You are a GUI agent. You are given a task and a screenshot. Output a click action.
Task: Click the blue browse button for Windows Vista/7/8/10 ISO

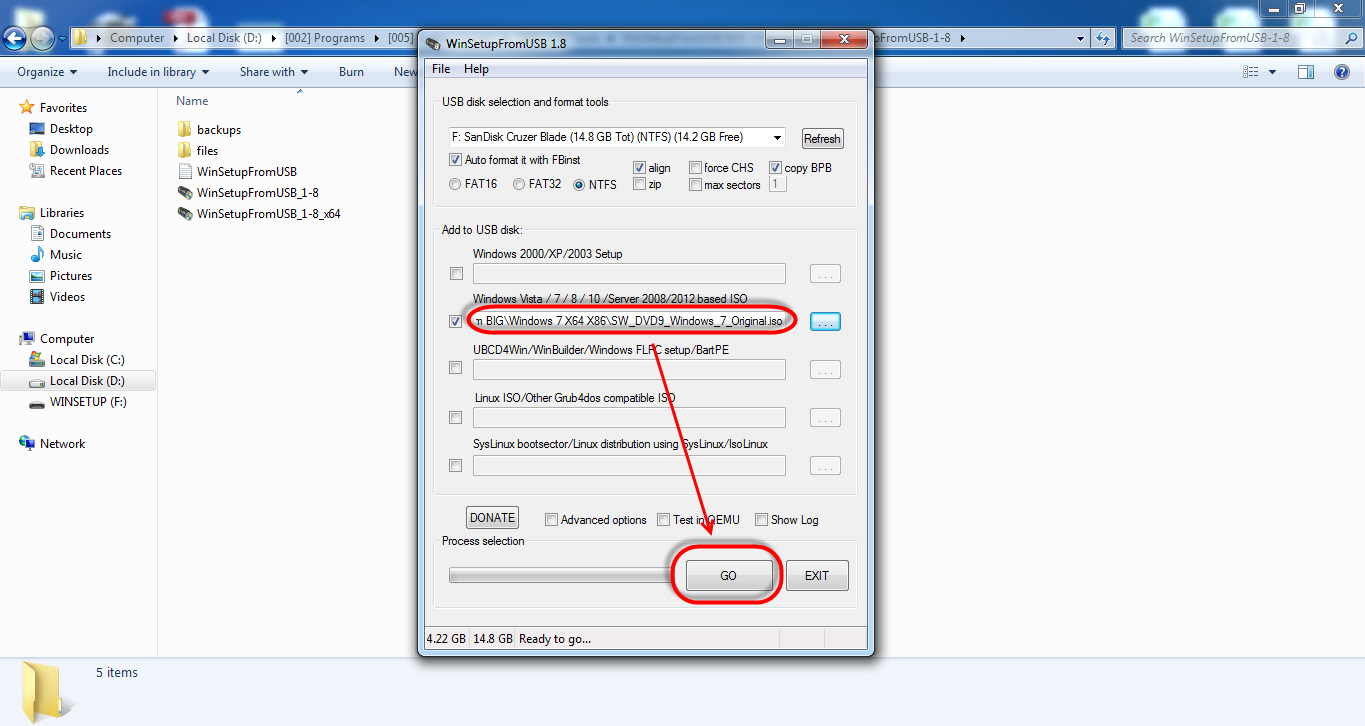[825, 320]
